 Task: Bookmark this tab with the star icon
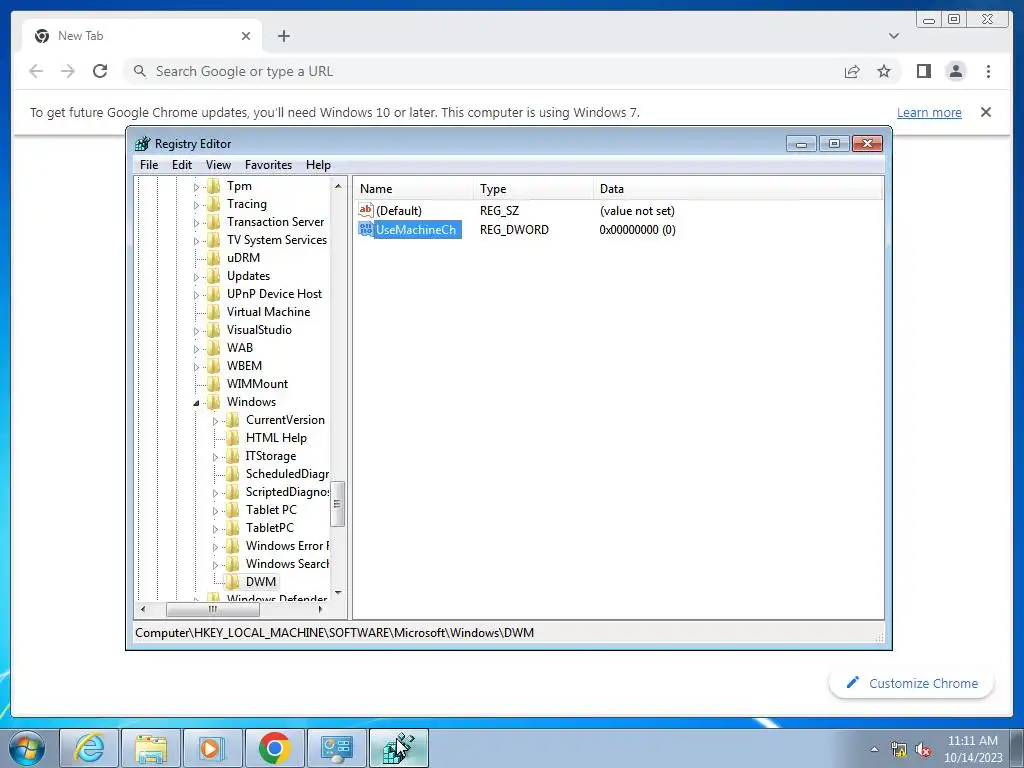tap(884, 71)
